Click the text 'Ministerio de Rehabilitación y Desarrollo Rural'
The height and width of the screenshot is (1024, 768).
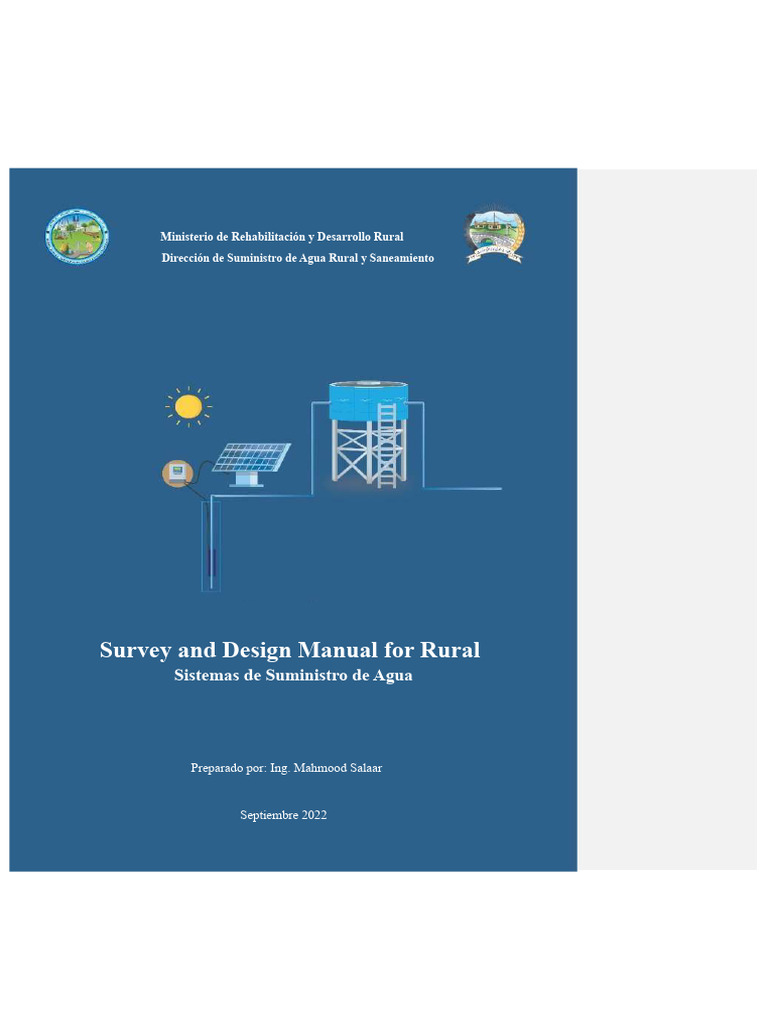click(x=281, y=236)
